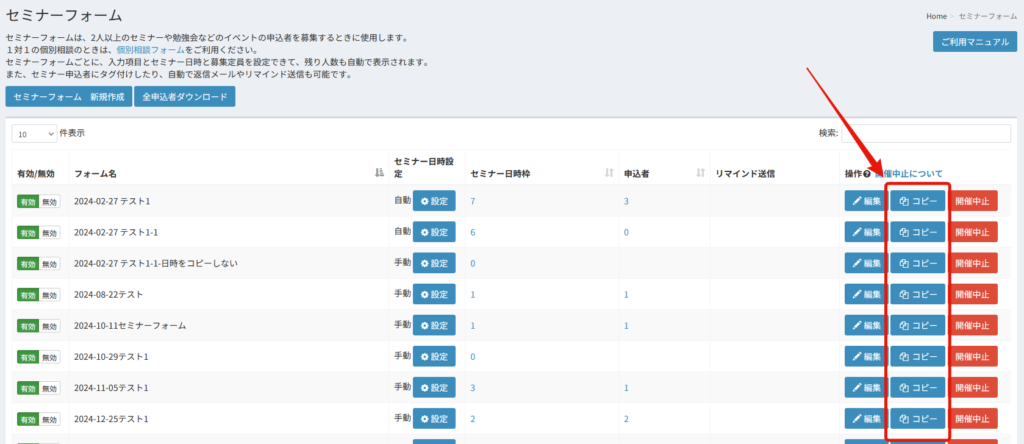The height and width of the screenshot is (444, 1024).
Task: Open gear 設定 for 2024-02-27 テスト1-1
Action: click(x=434, y=232)
